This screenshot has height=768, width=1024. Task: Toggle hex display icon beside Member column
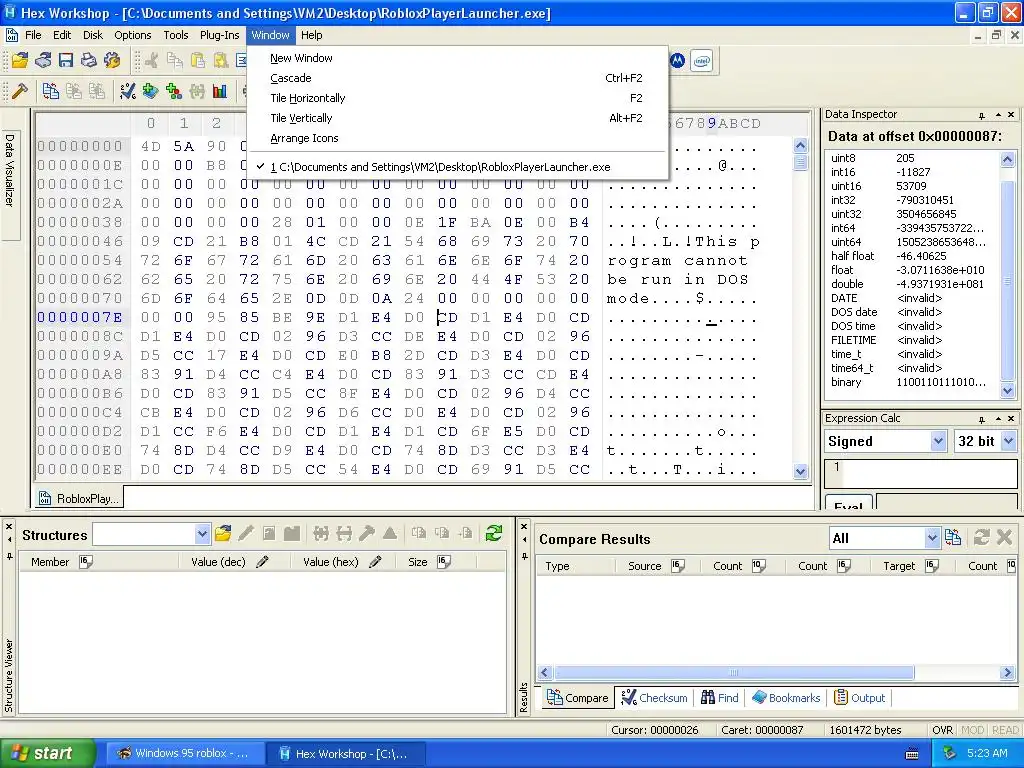(x=86, y=562)
